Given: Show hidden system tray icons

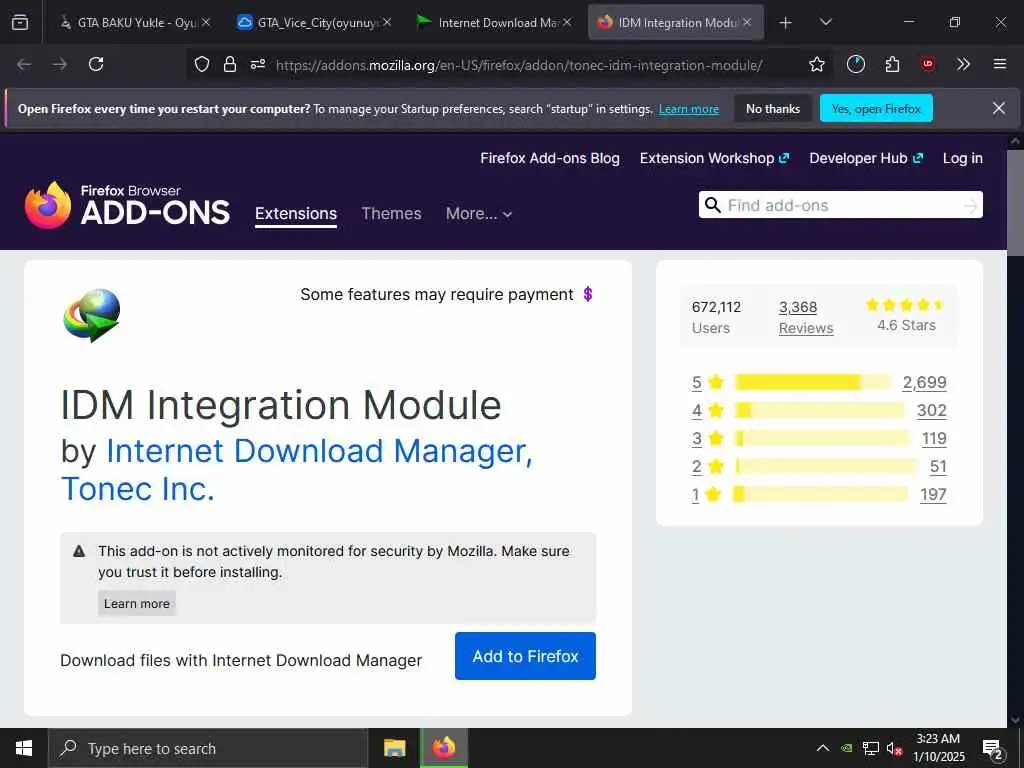Looking at the screenshot, I should click(823, 748).
